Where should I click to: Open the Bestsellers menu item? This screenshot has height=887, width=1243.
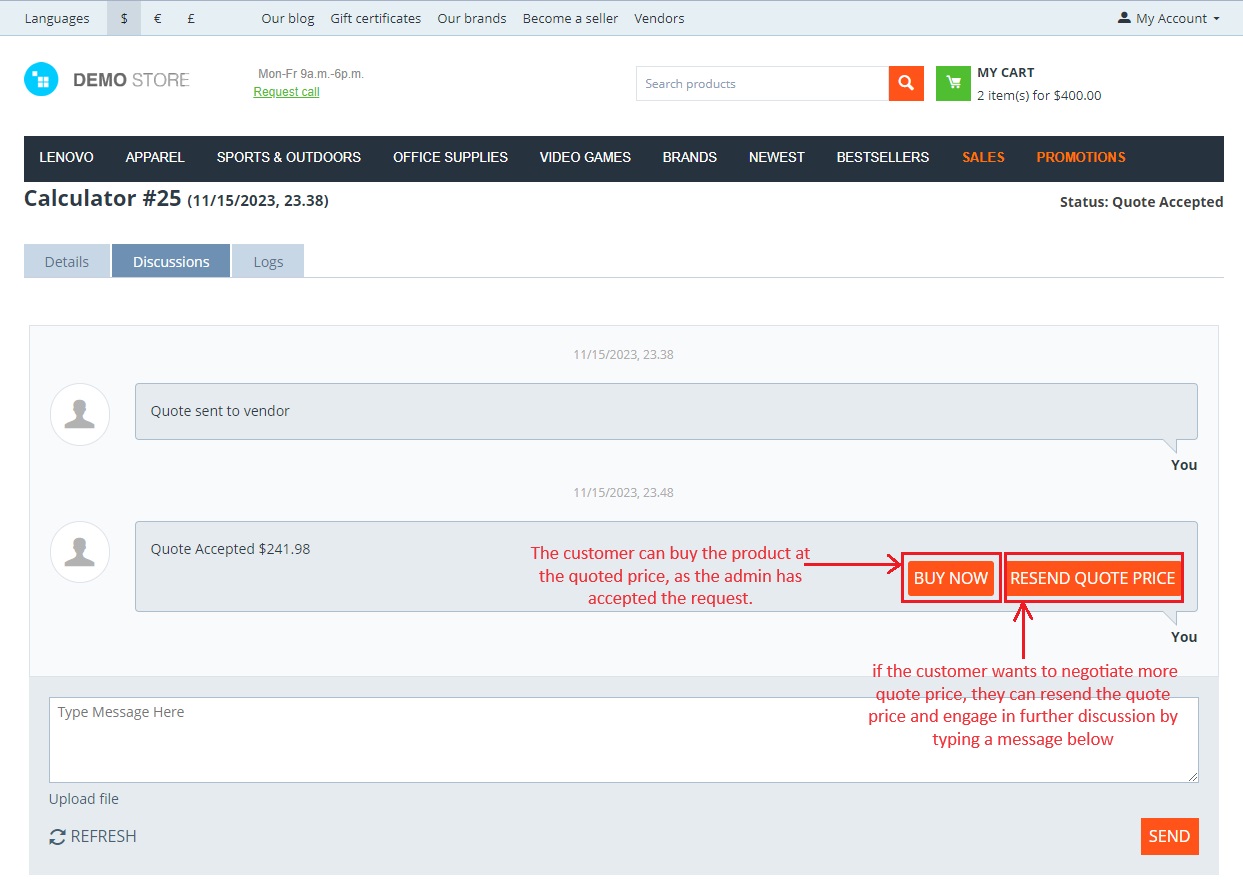point(883,157)
